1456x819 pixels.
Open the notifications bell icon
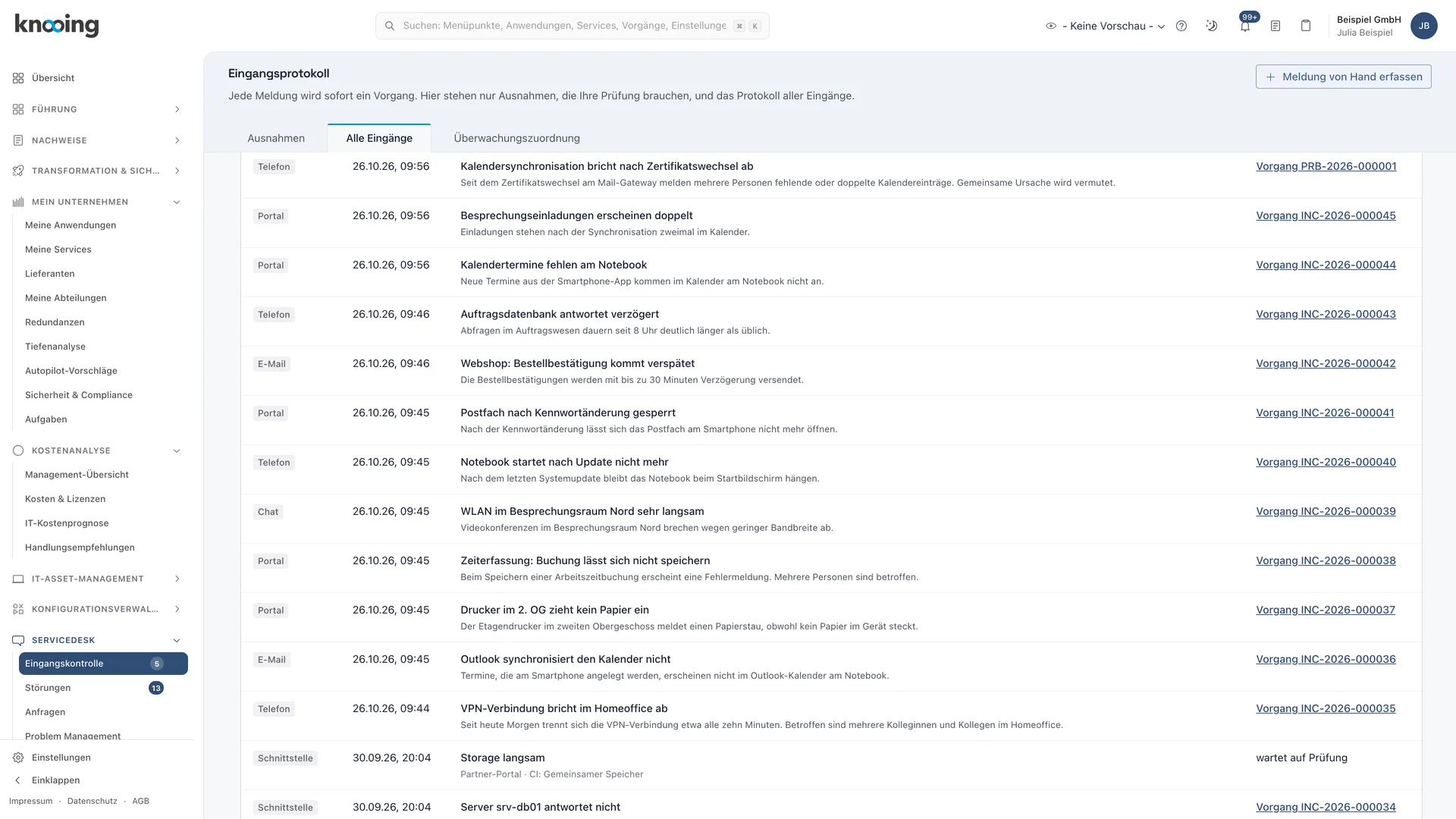click(x=1245, y=26)
